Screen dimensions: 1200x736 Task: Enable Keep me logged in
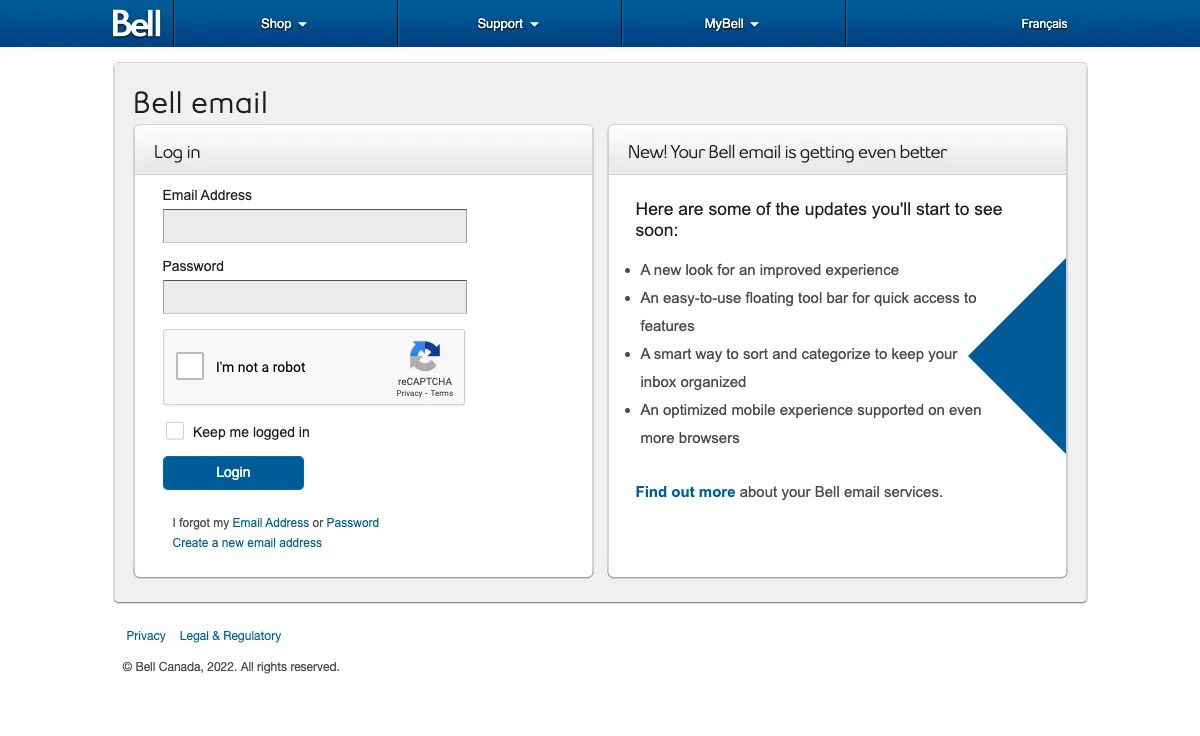click(175, 431)
